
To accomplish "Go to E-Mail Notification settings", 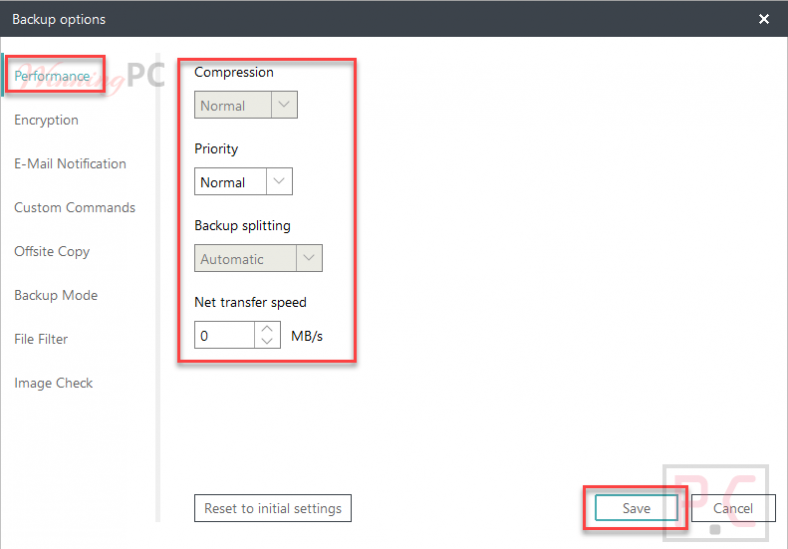I will coord(70,163).
